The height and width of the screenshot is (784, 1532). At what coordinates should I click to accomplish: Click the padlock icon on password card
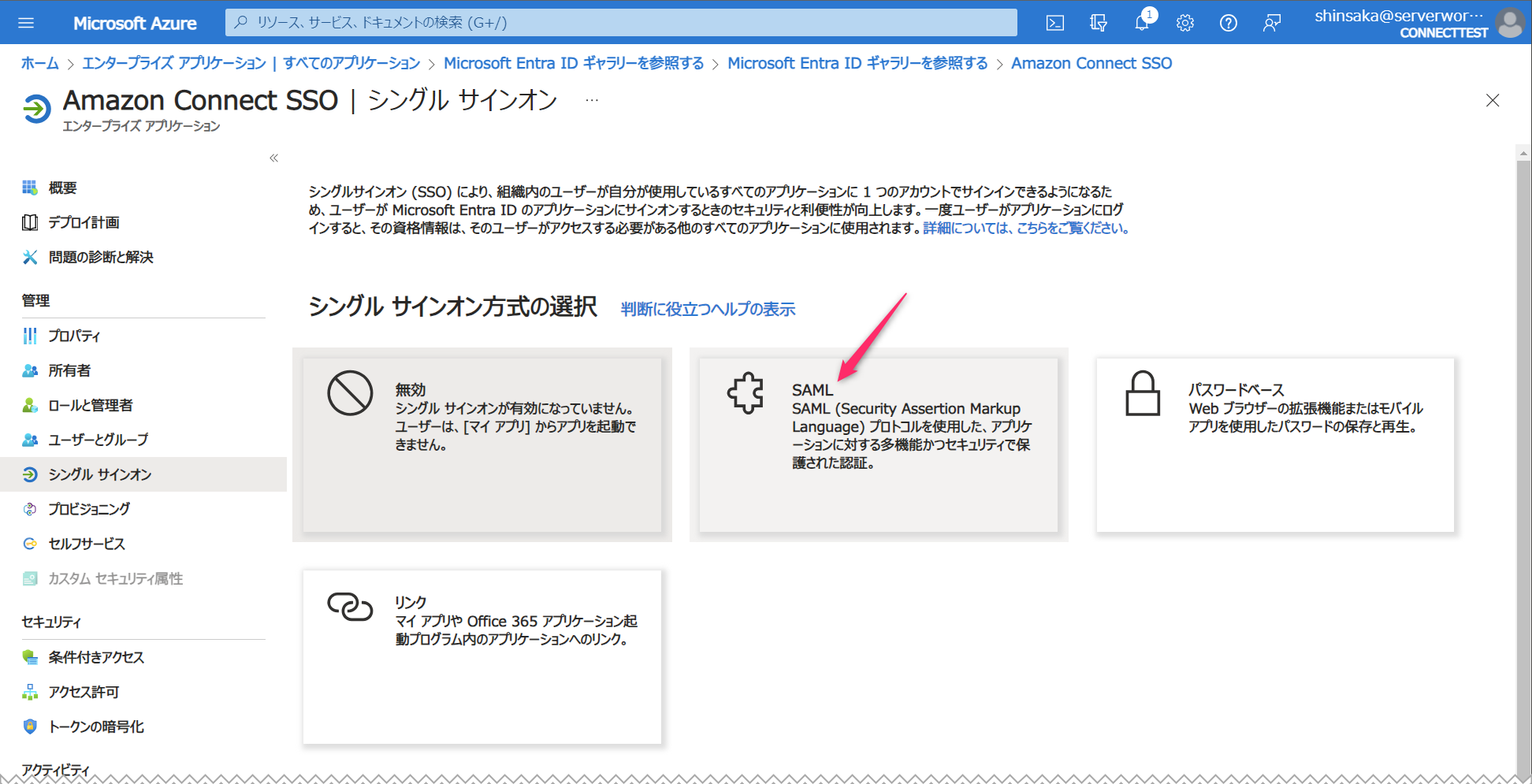click(1143, 392)
